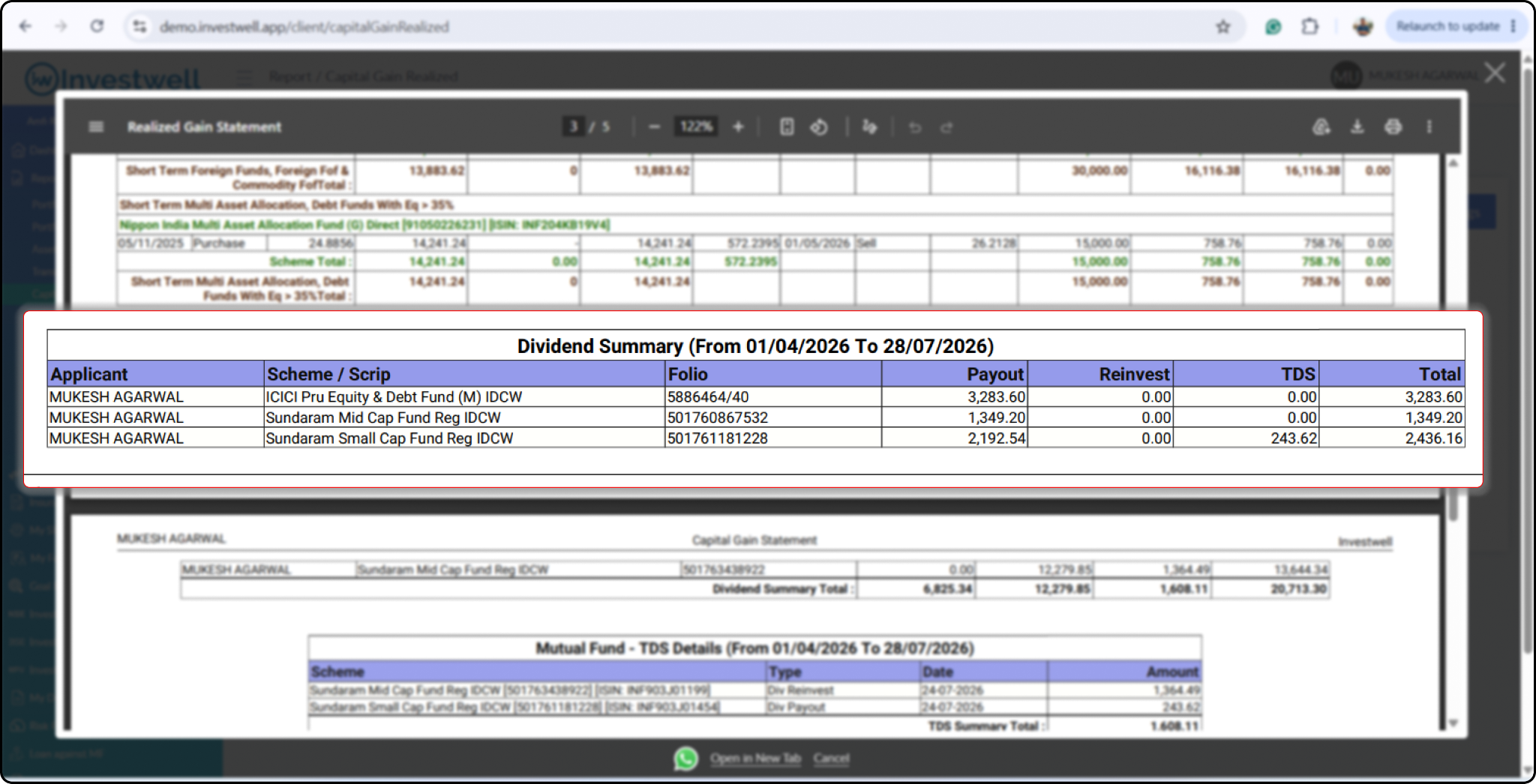This screenshot has height=784, width=1536.
Task: Click the green extension icon
Action: pyautogui.click(x=1273, y=27)
